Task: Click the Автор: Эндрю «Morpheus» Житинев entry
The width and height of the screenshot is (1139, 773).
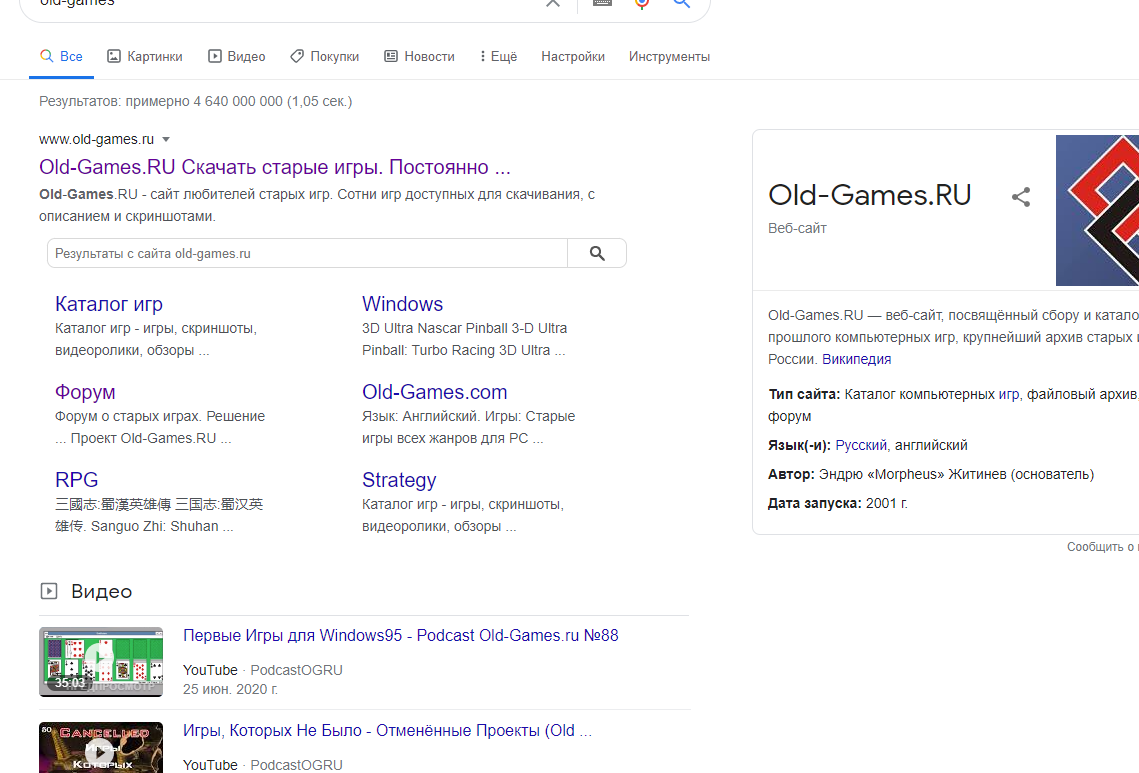Action: 931,474
